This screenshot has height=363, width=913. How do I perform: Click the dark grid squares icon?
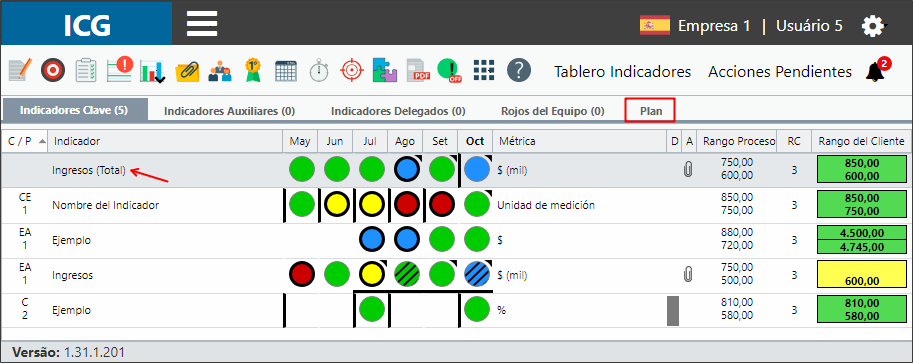(x=484, y=71)
